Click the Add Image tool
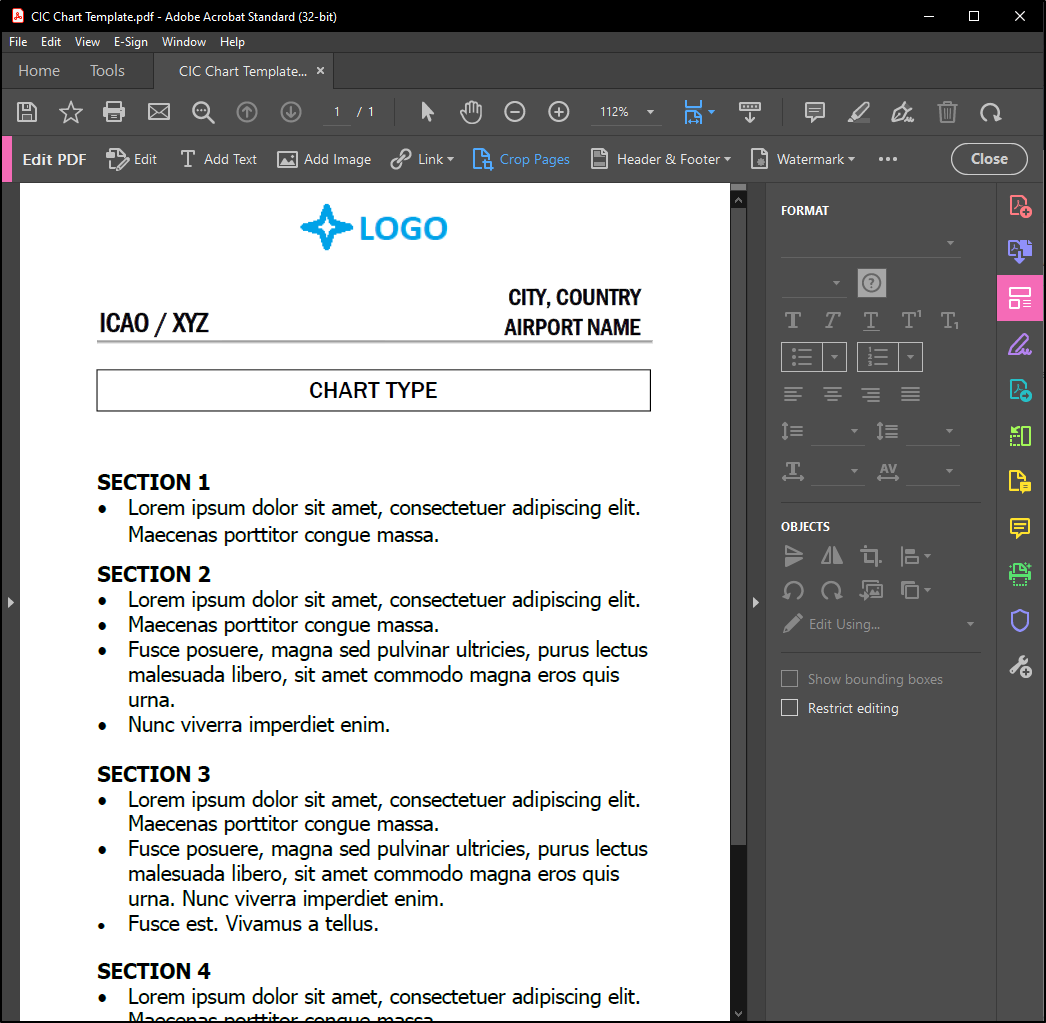1046x1023 pixels. pos(324,159)
